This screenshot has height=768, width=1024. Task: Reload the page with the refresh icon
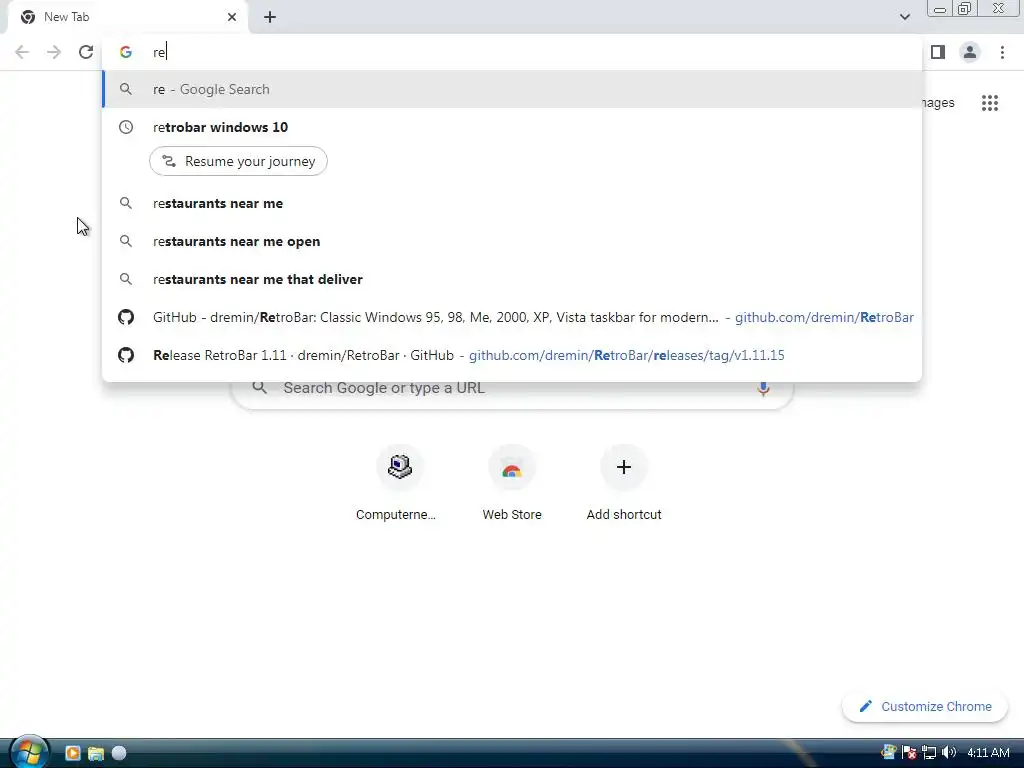click(86, 52)
